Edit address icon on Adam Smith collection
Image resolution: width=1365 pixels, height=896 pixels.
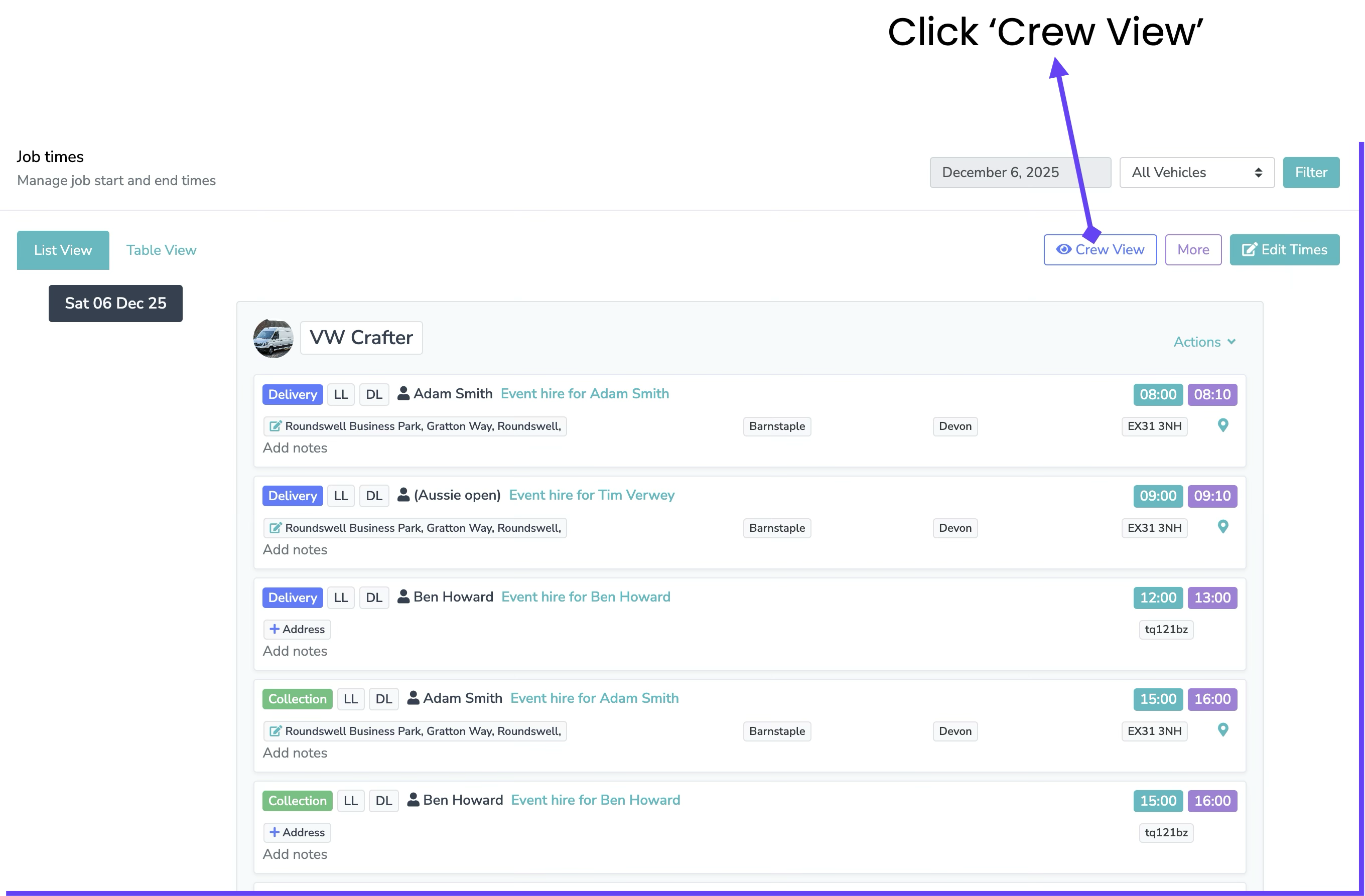(x=276, y=731)
